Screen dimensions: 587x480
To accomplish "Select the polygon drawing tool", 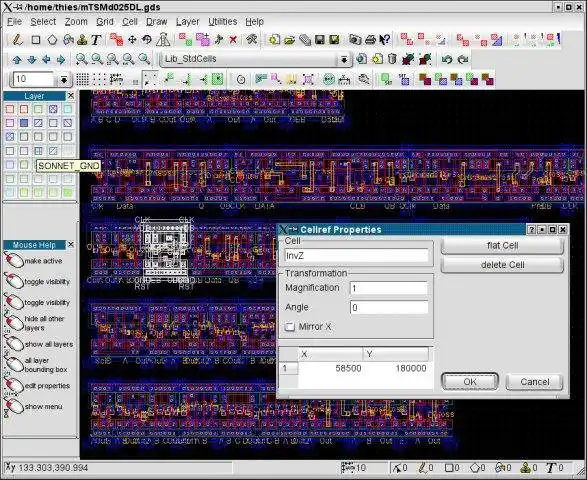I will (52, 40).
